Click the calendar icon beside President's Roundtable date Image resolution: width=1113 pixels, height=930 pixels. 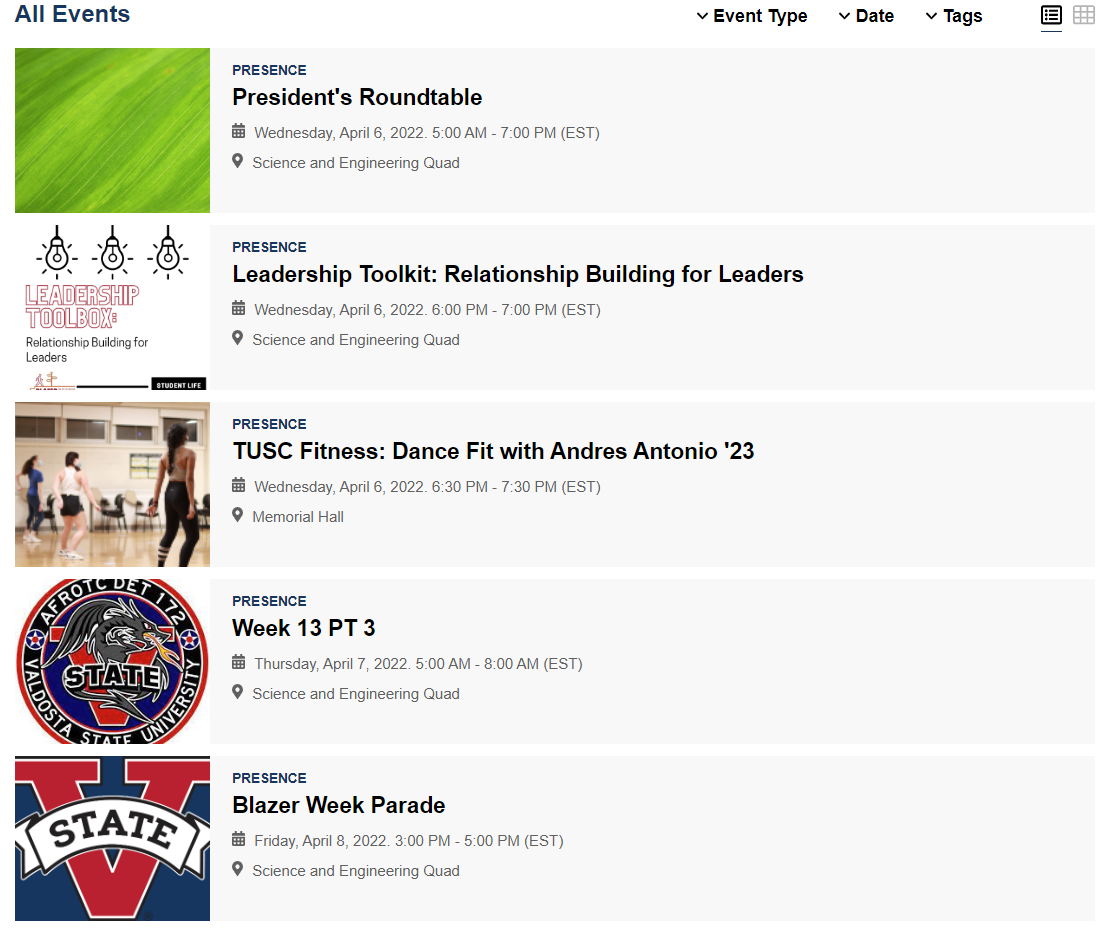(x=238, y=132)
